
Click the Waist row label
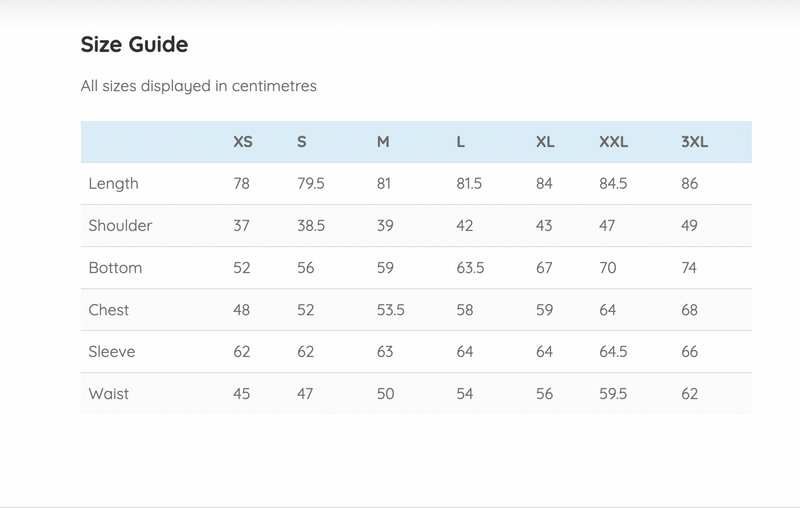pyautogui.click(x=109, y=394)
